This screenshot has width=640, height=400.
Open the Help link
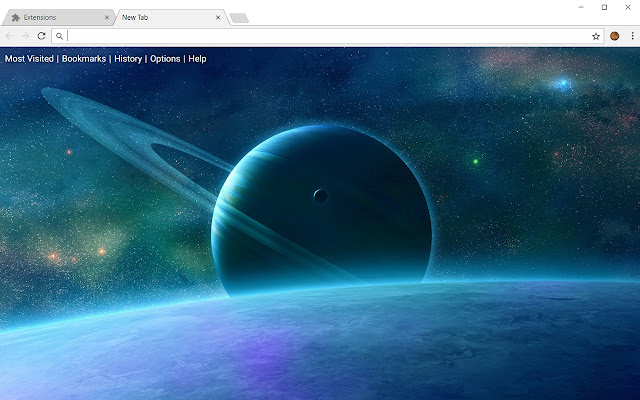tap(197, 59)
